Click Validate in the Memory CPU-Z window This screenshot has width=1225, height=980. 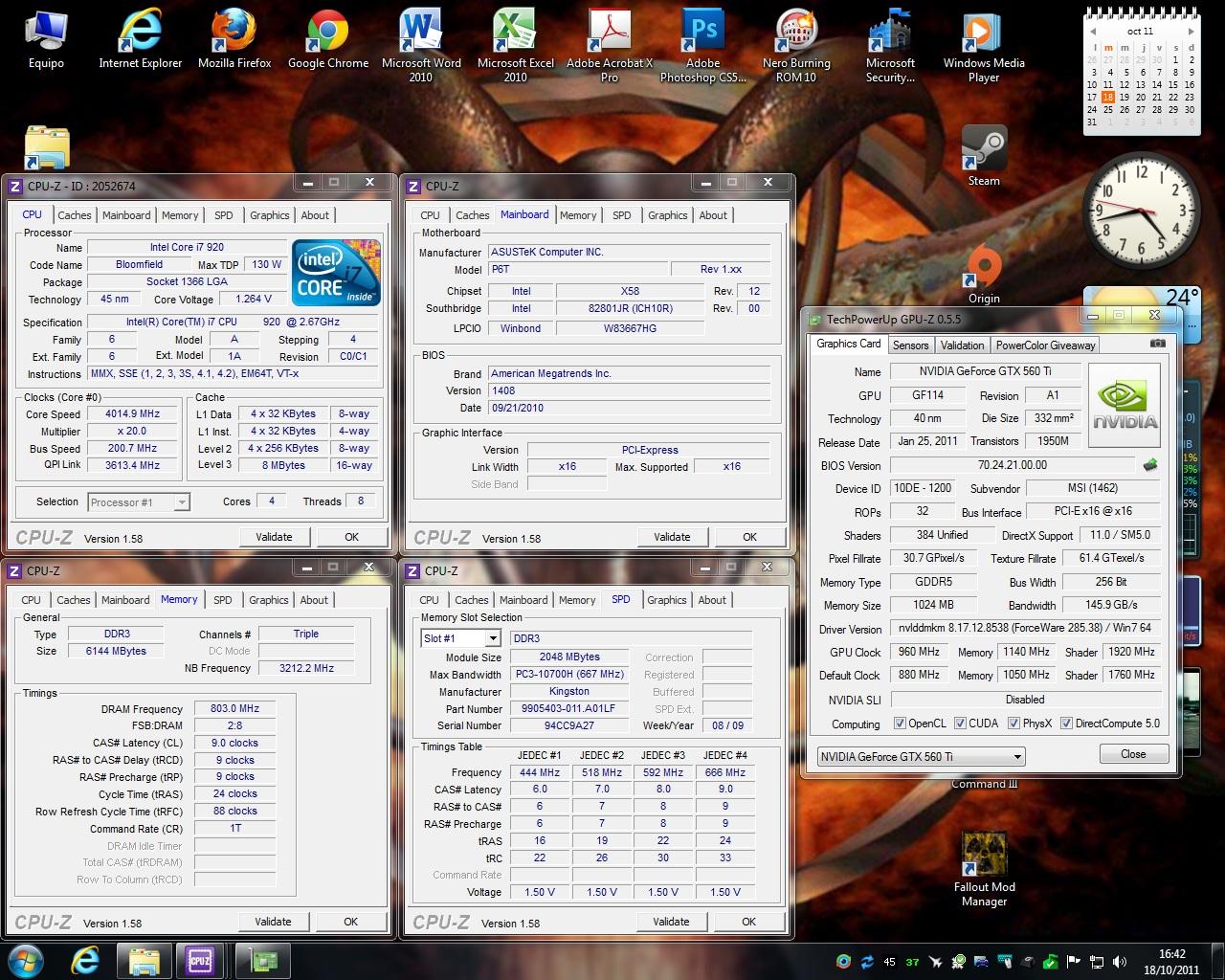pos(273,922)
